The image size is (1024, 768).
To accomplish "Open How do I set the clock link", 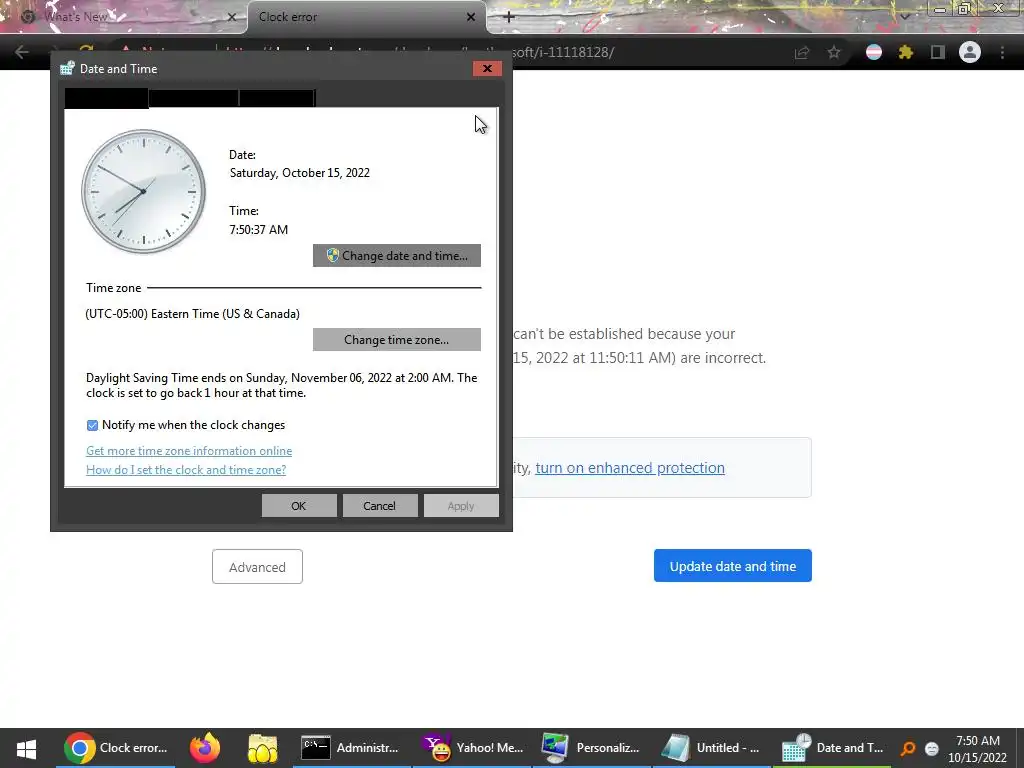I will 186,470.
